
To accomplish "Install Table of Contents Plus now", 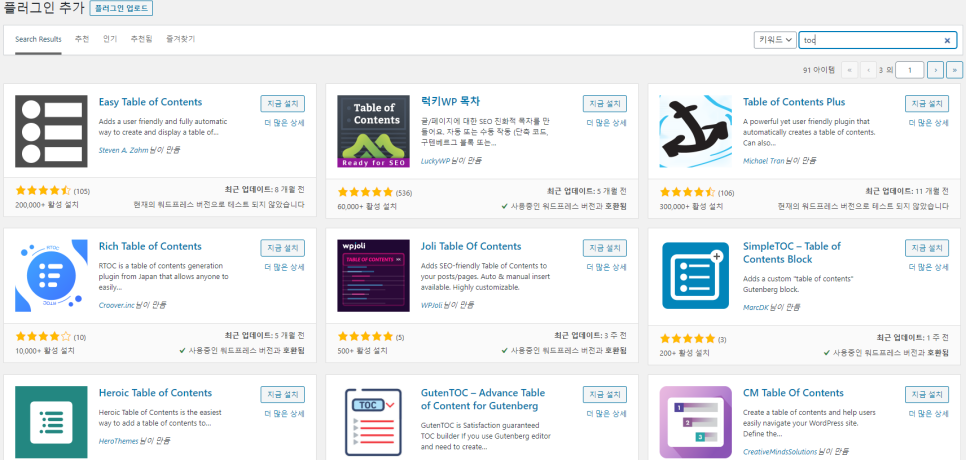I will coord(927,103).
